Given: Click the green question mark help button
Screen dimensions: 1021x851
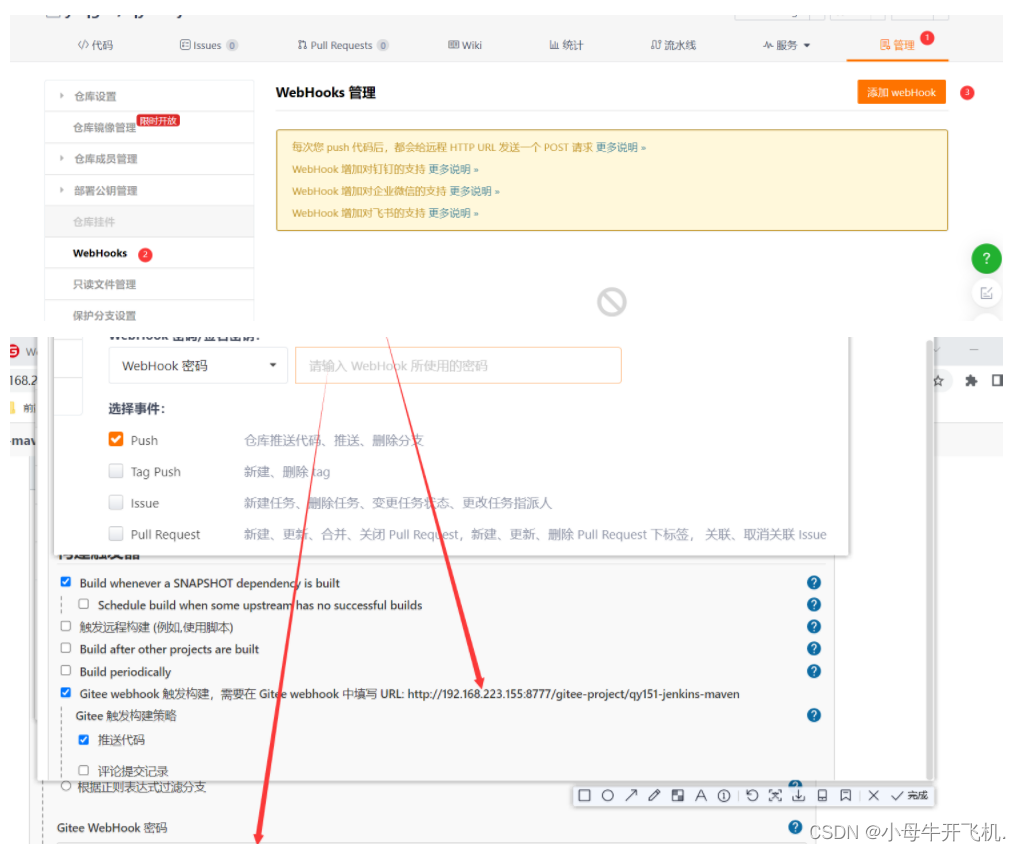Looking at the screenshot, I should click(x=986, y=258).
